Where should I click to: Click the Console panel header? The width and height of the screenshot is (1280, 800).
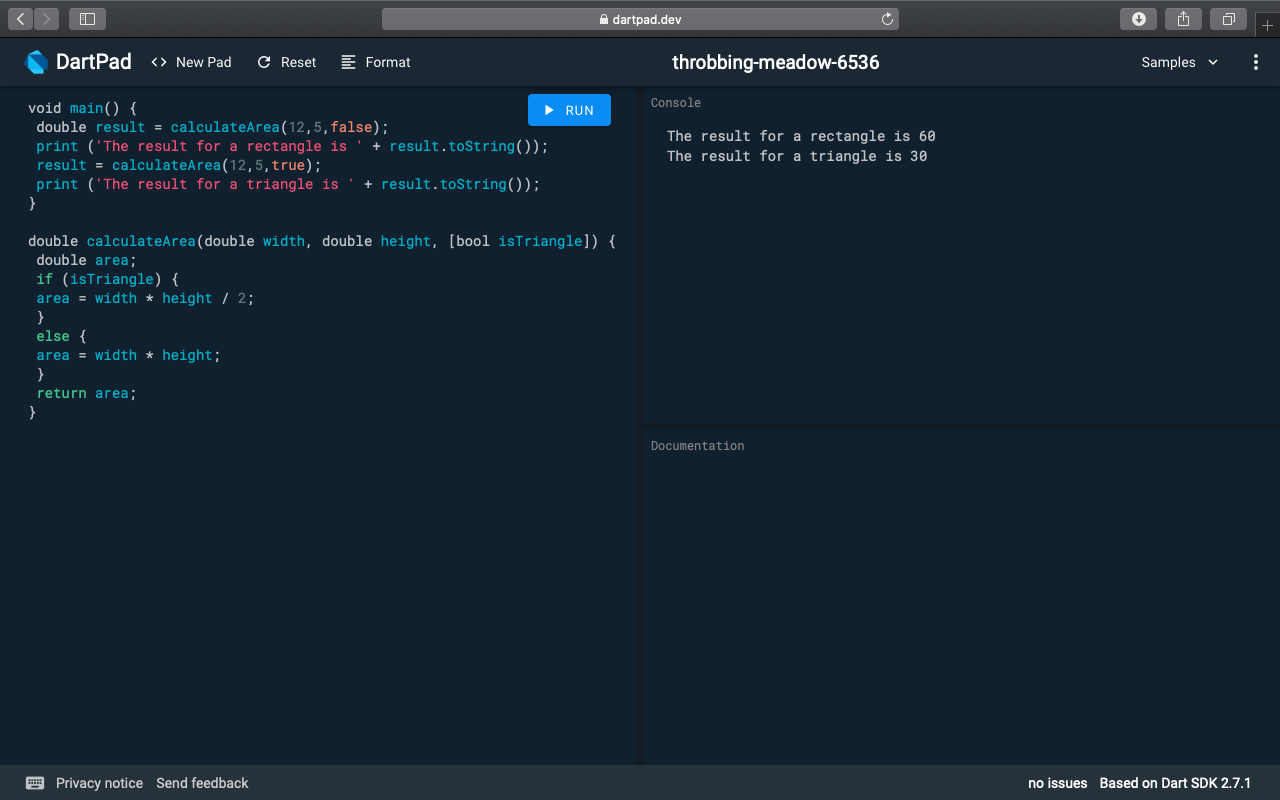(676, 103)
